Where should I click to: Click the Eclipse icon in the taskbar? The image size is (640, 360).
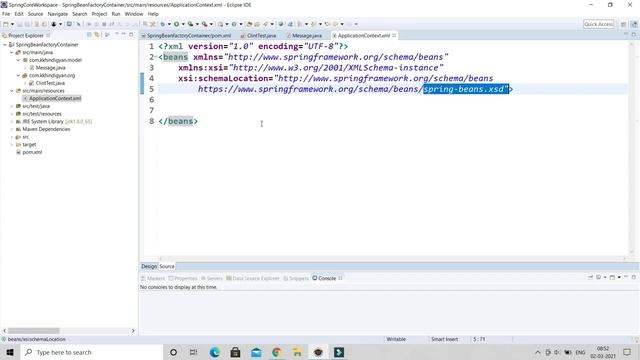pos(318,352)
